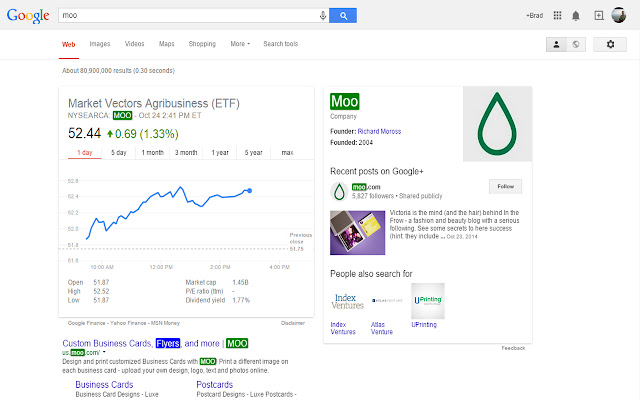This screenshot has width=640, height=400.
Task: Click the Feedback link
Action: click(x=513, y=348)
